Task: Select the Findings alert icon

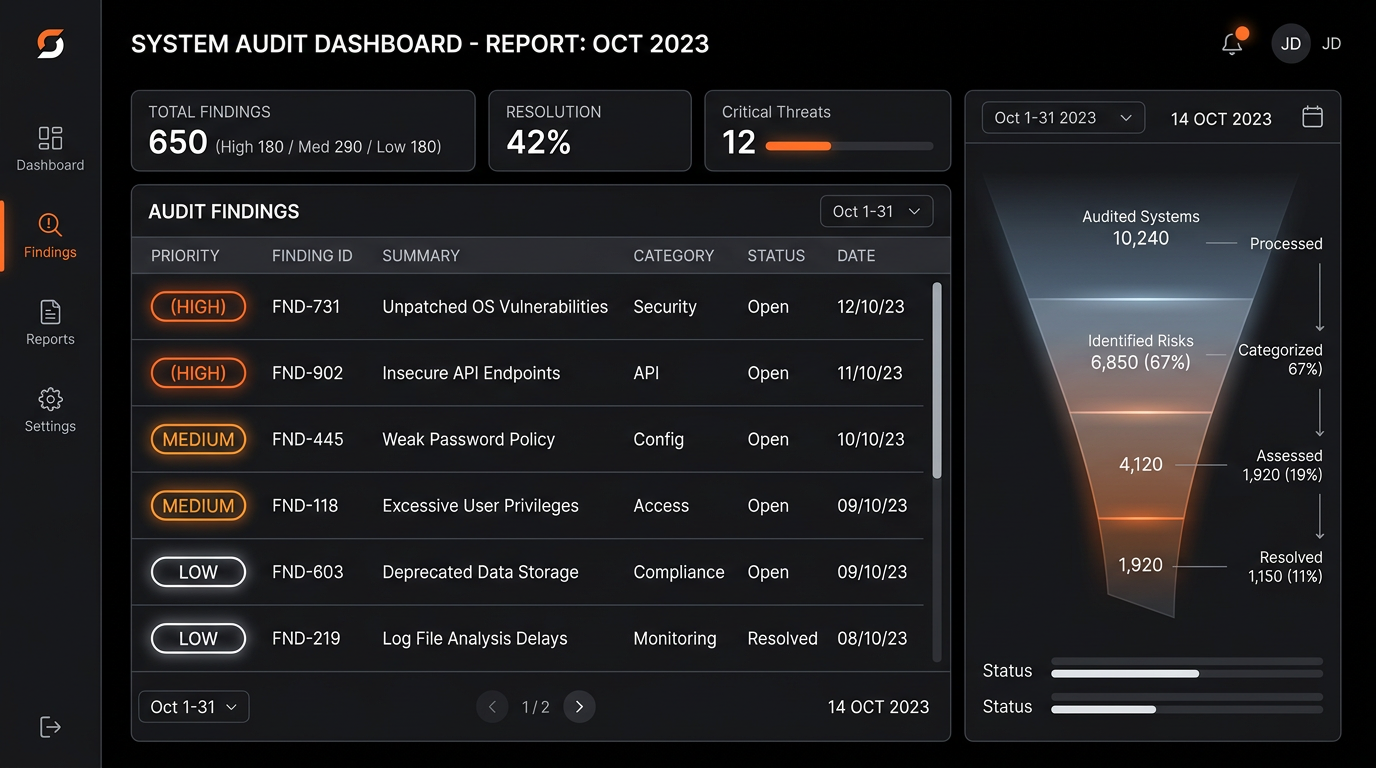Action: 50,225
